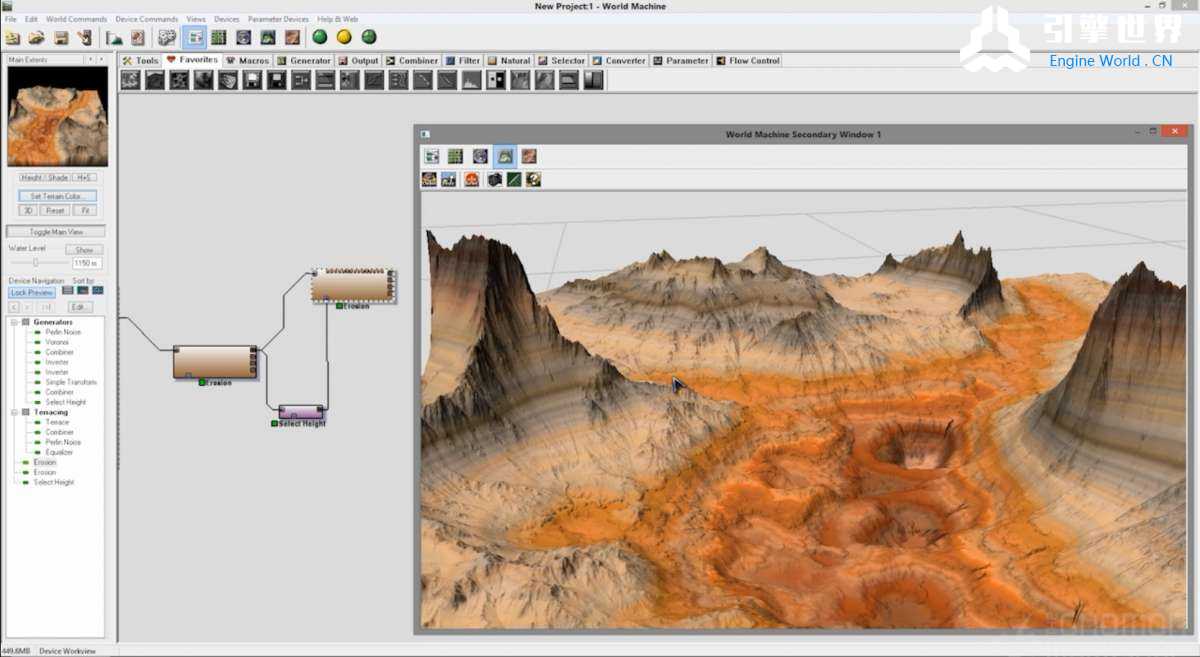
Task: Switch to the Generator devices tab
Action: coord(304,61)
